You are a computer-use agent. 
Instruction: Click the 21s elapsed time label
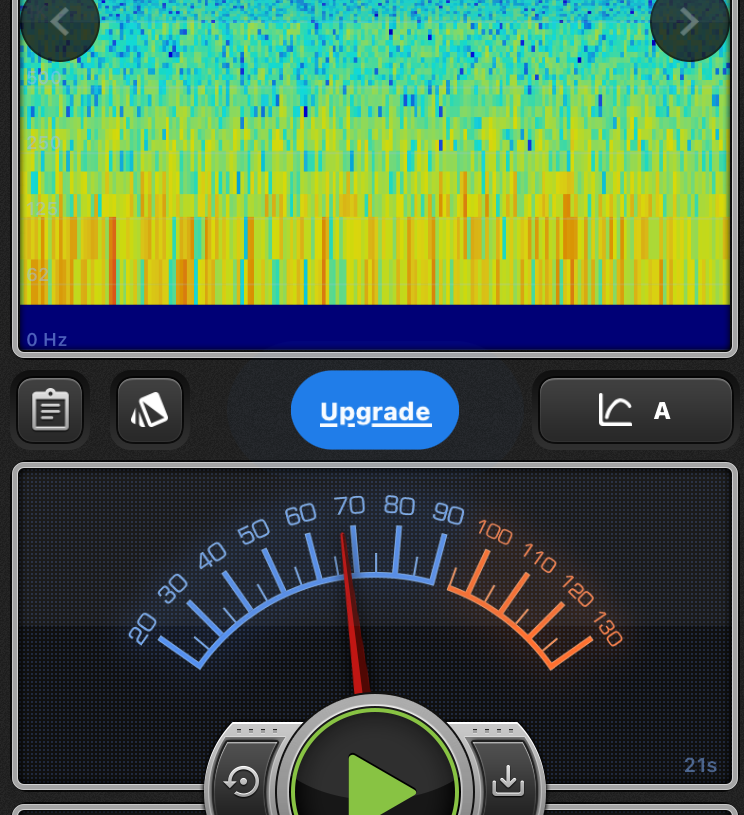(700, 766)
